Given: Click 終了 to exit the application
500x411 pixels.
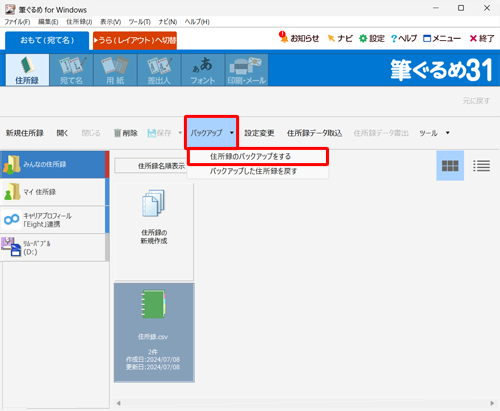Looking at the screenshot, I should pos(482,38).
